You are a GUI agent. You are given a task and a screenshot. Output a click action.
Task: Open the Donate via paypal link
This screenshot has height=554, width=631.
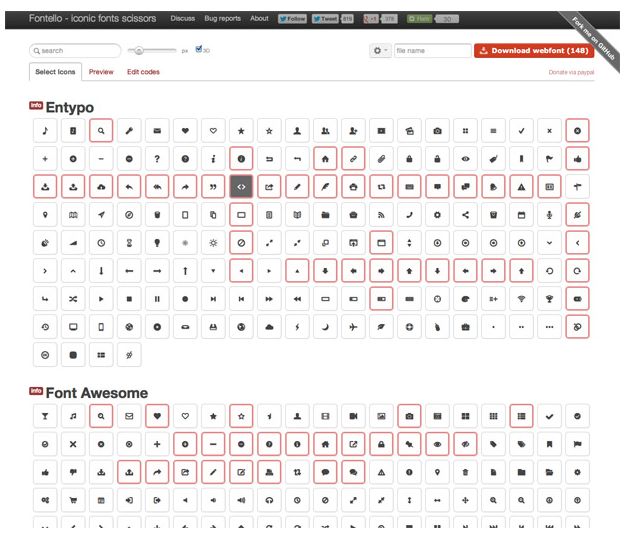[571, 72]
